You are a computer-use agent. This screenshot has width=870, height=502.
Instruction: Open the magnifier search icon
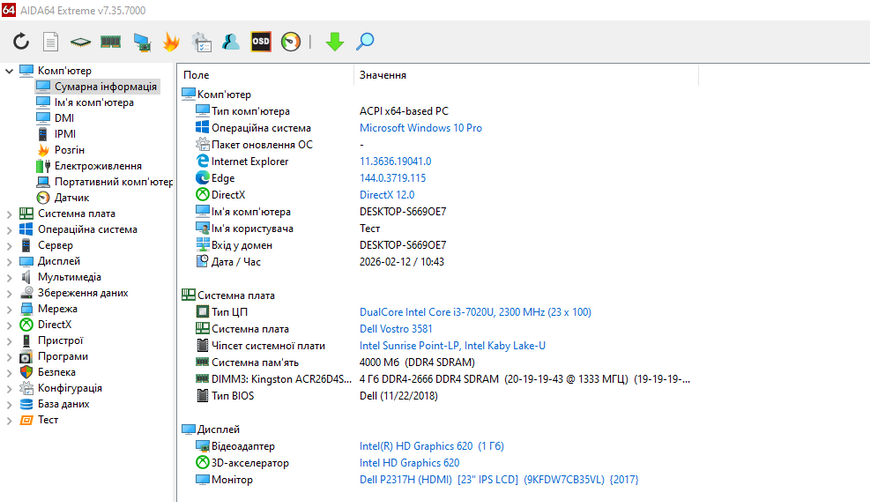point(365,42)
